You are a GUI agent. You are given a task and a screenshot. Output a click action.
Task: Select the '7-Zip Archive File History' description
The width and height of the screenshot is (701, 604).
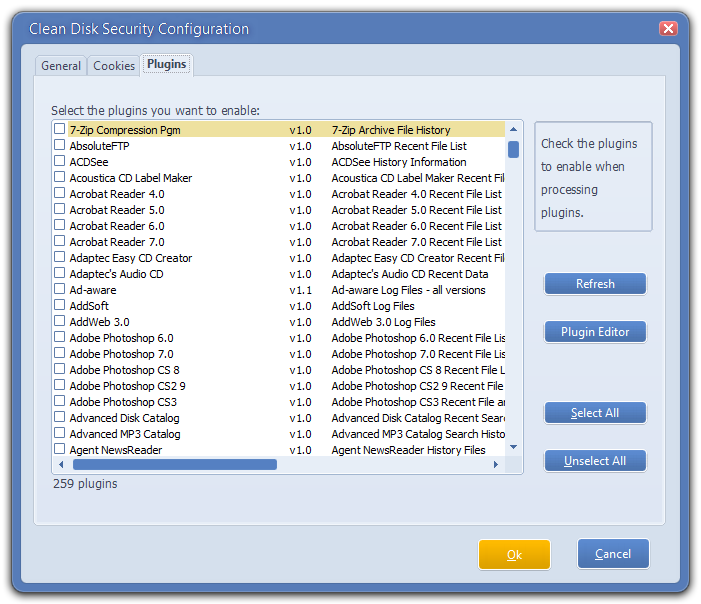click(x=391, y=130)
